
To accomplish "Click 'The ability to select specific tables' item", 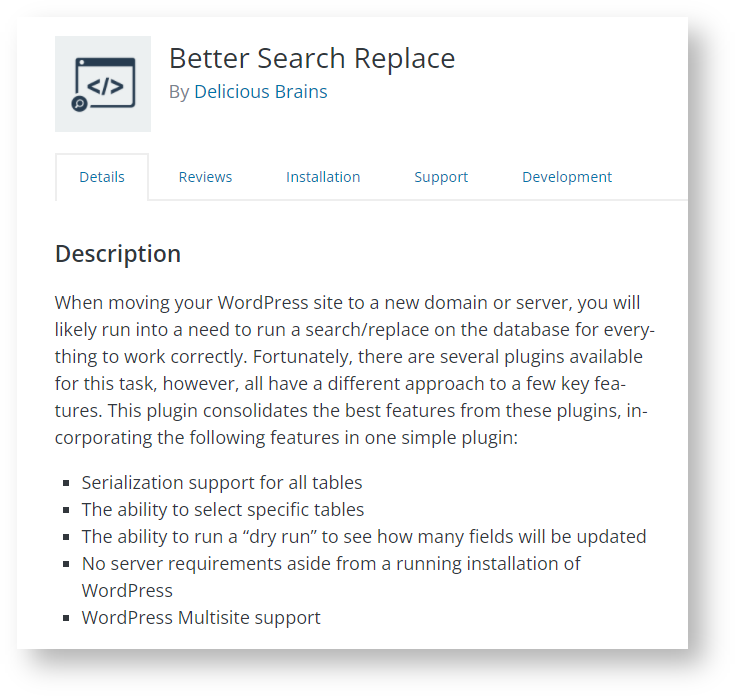I will [223, 510].
